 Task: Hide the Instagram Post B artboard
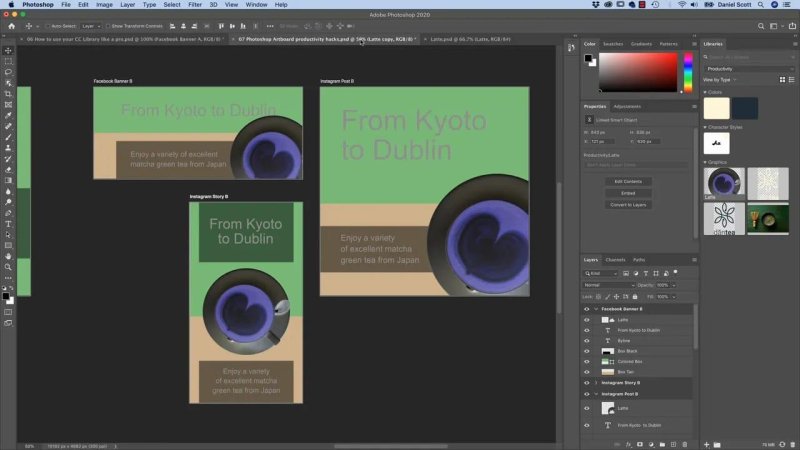pyautogui.click(x=586, y=394)
